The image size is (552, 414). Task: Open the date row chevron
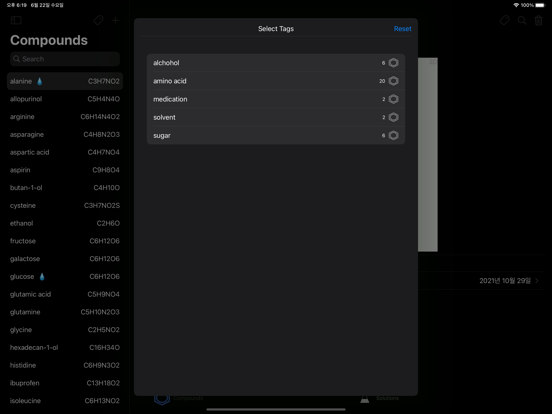point(537,281)
